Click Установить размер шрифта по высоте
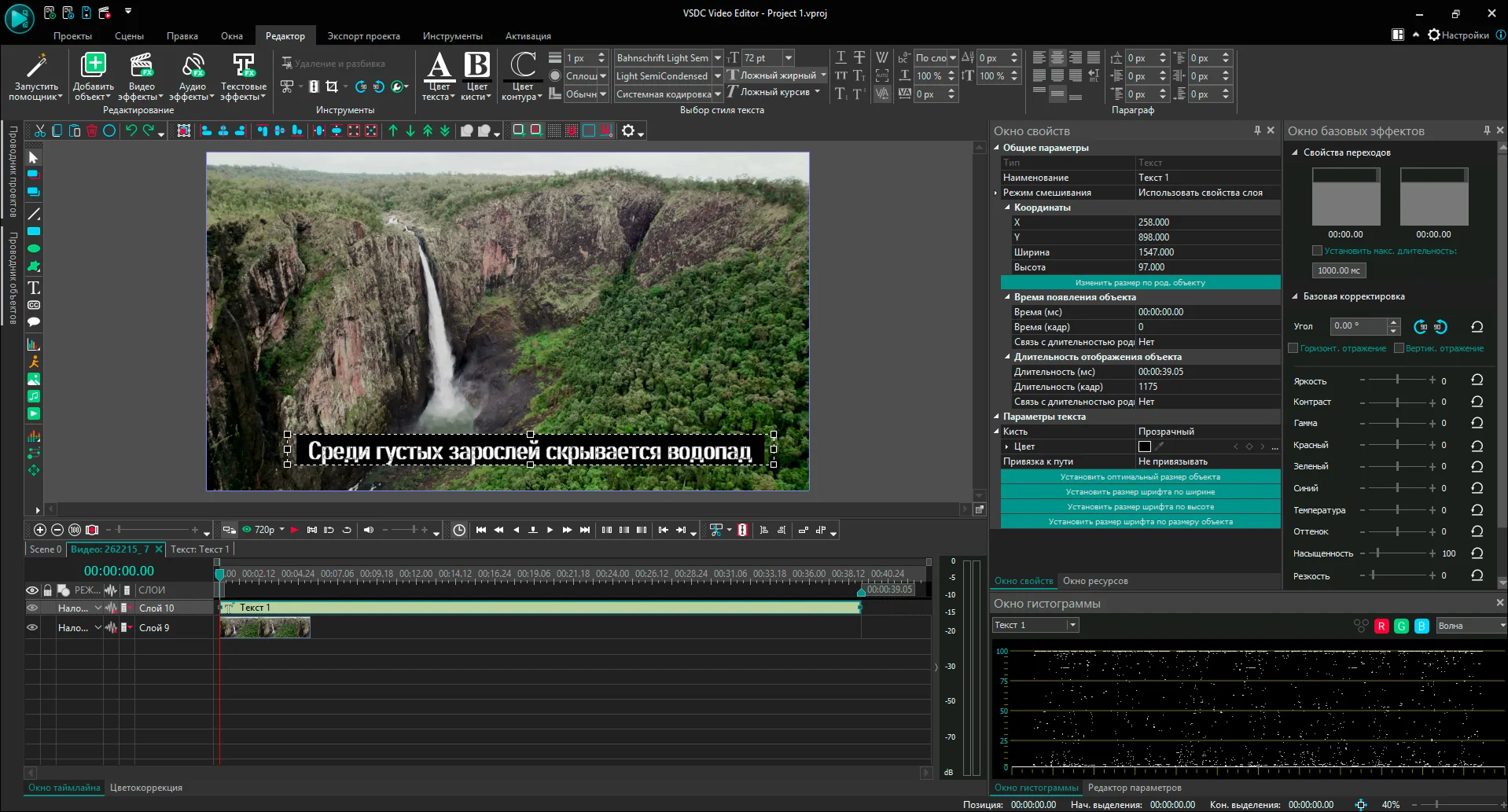 [1140, 506]
